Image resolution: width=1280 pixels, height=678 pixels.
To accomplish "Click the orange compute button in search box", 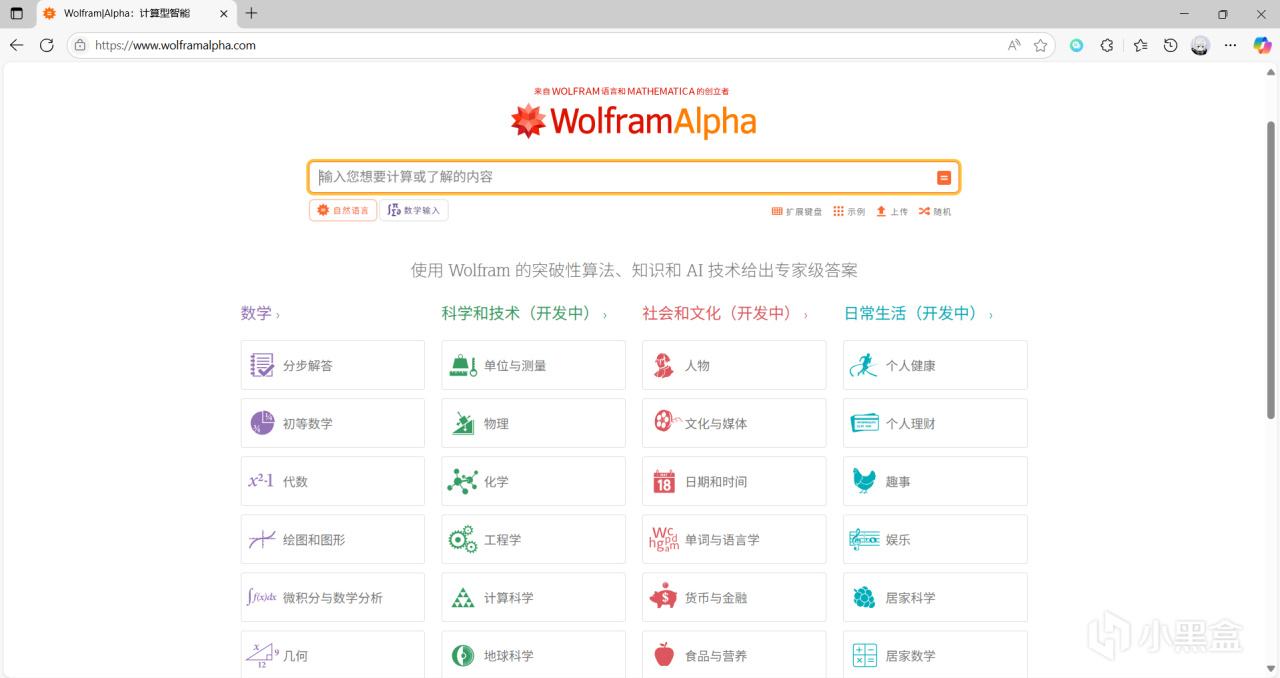I will [944, 177].
